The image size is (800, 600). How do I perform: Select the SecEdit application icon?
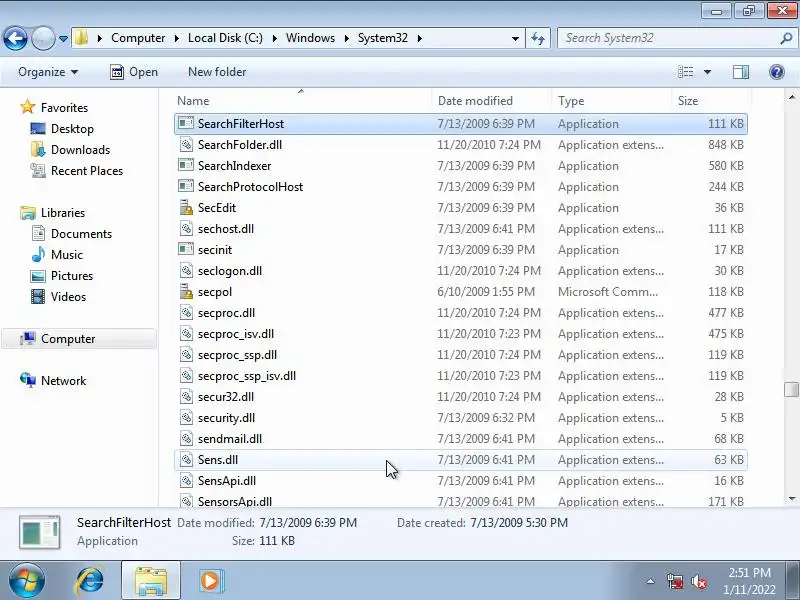pos(186,207)
